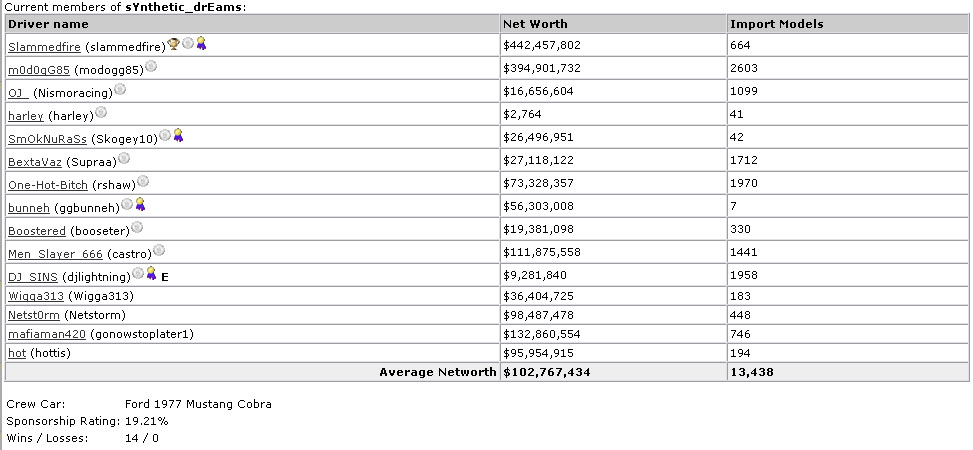Open mafiaman420's driver profile
This screenshot has width=973, height=450.
[47, 334]
